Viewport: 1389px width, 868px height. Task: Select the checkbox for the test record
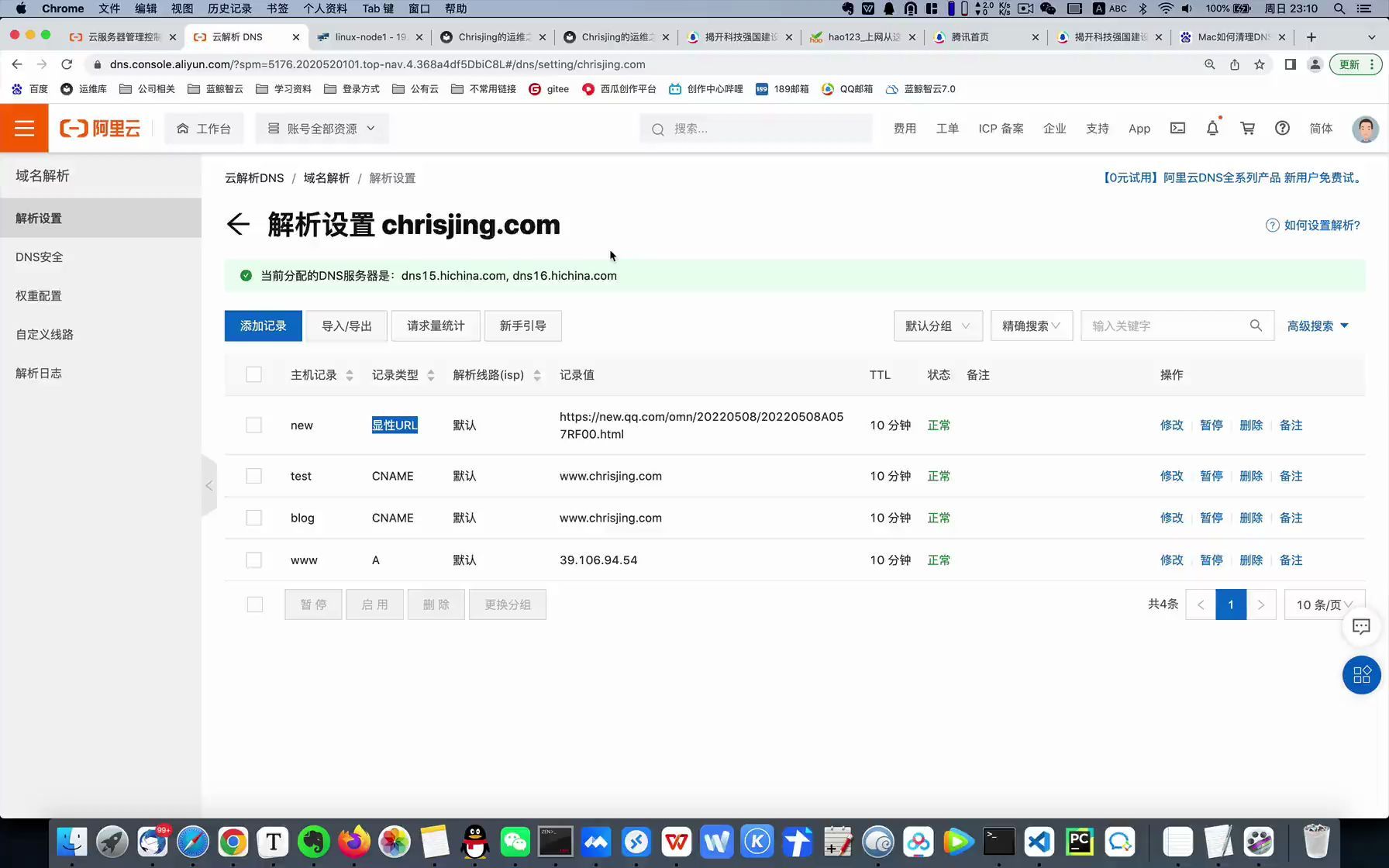pos(253,476)
